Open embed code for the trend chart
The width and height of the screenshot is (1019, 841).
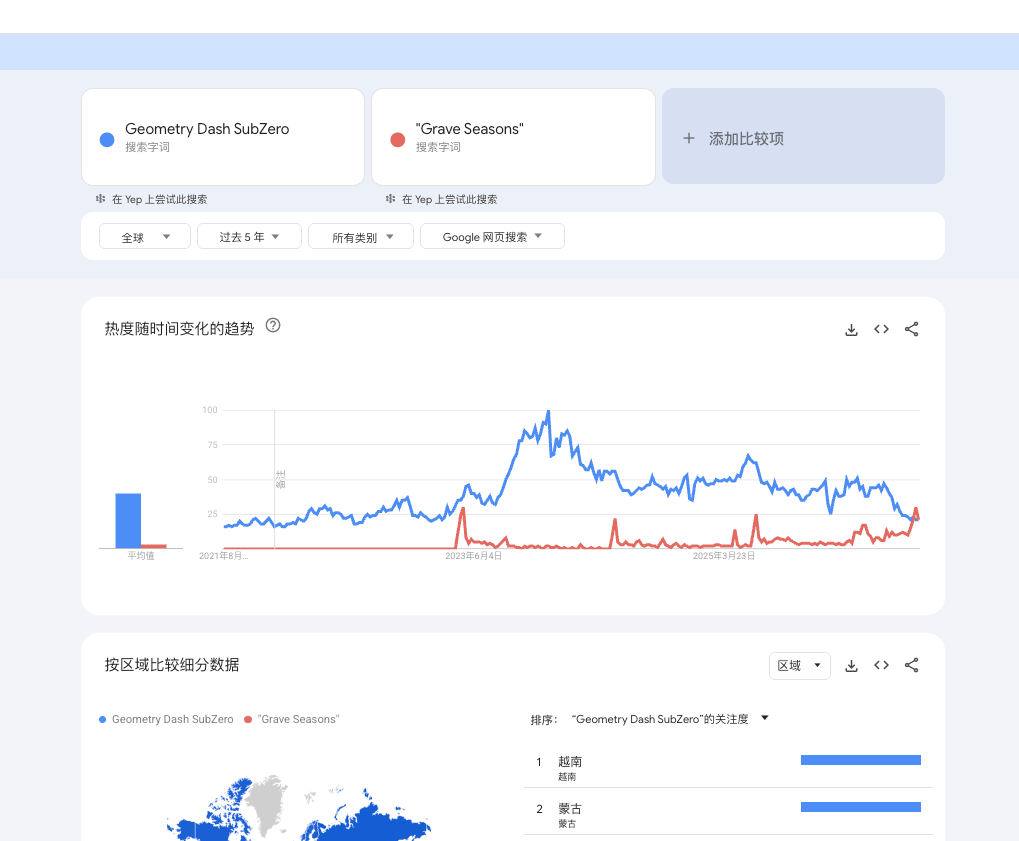point(881,330)
